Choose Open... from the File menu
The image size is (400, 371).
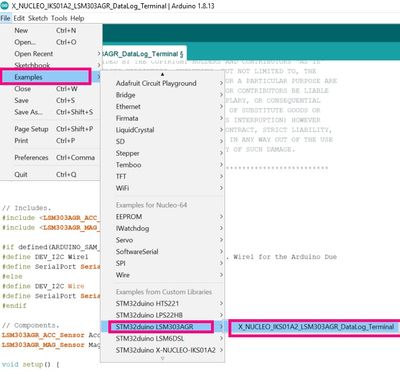[x=50, y=42]
